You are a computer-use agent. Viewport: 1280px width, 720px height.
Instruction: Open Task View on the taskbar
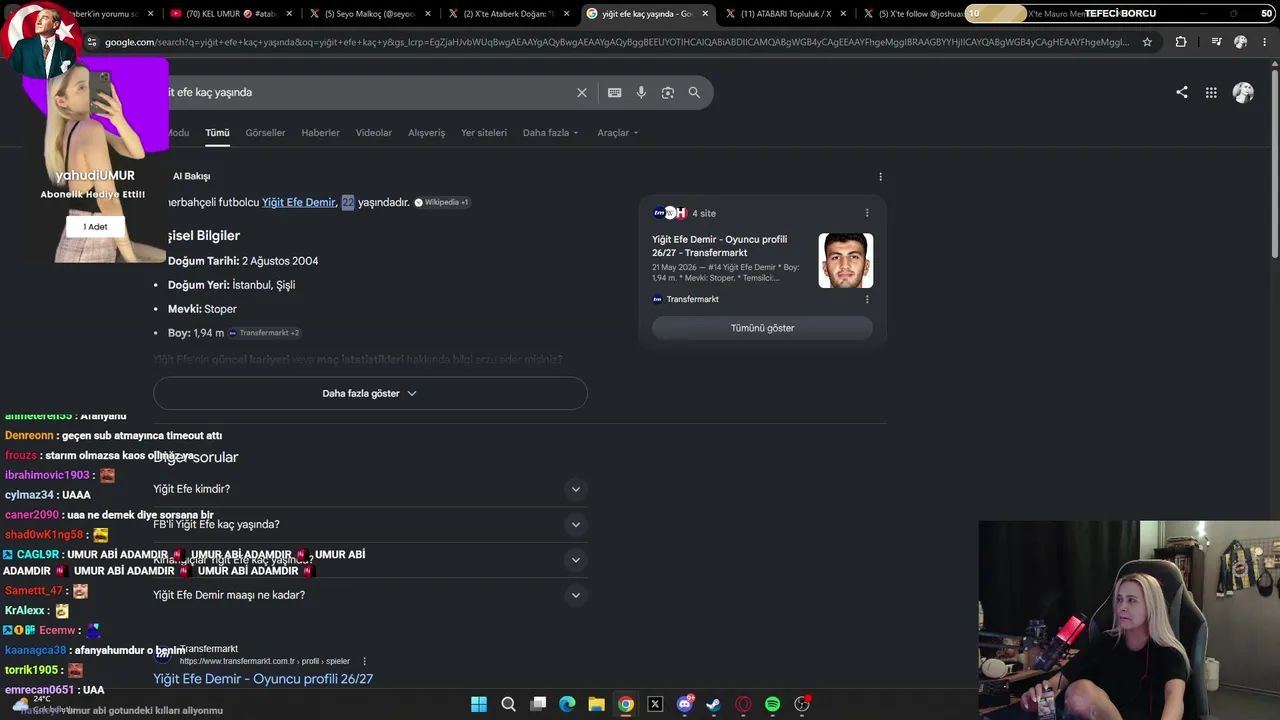[538, 704]
